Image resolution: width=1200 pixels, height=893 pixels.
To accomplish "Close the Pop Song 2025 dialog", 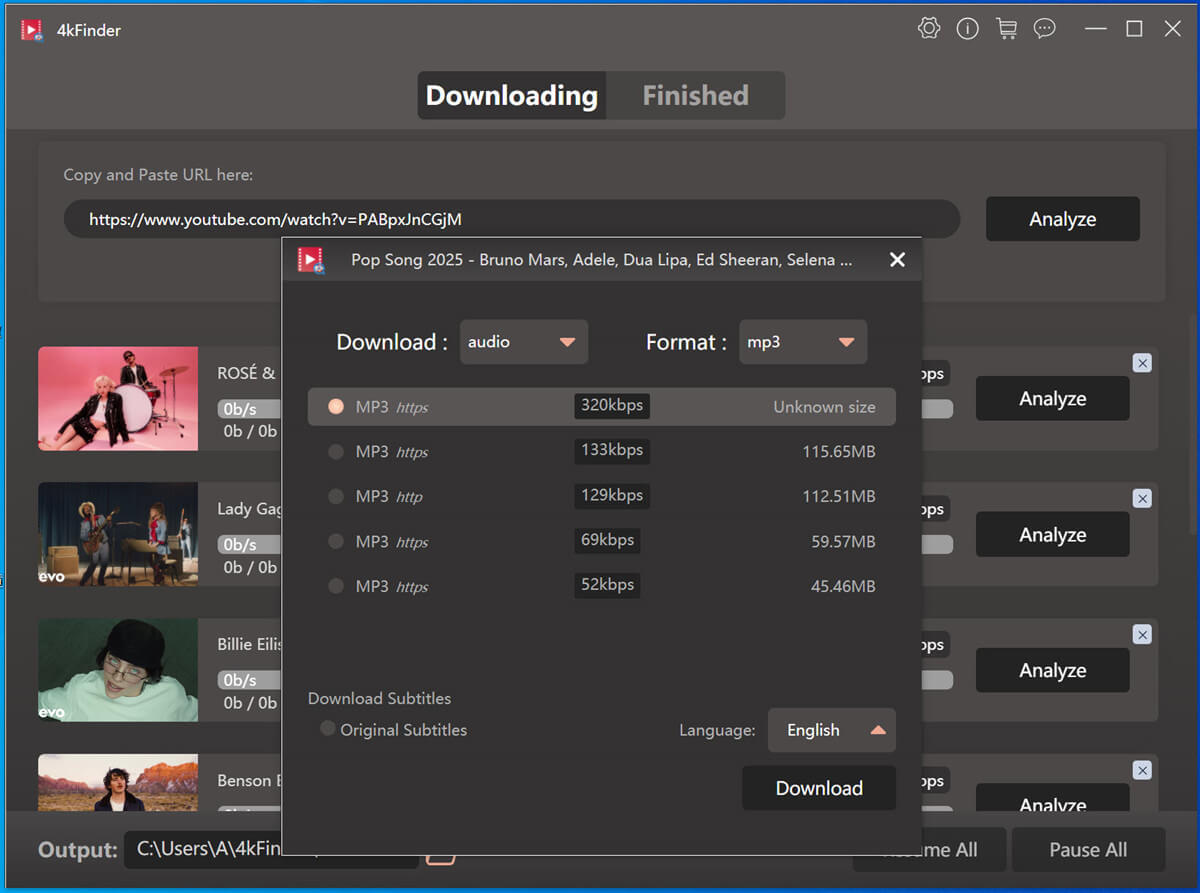I will pyautogui.click(x=897, y=260).
